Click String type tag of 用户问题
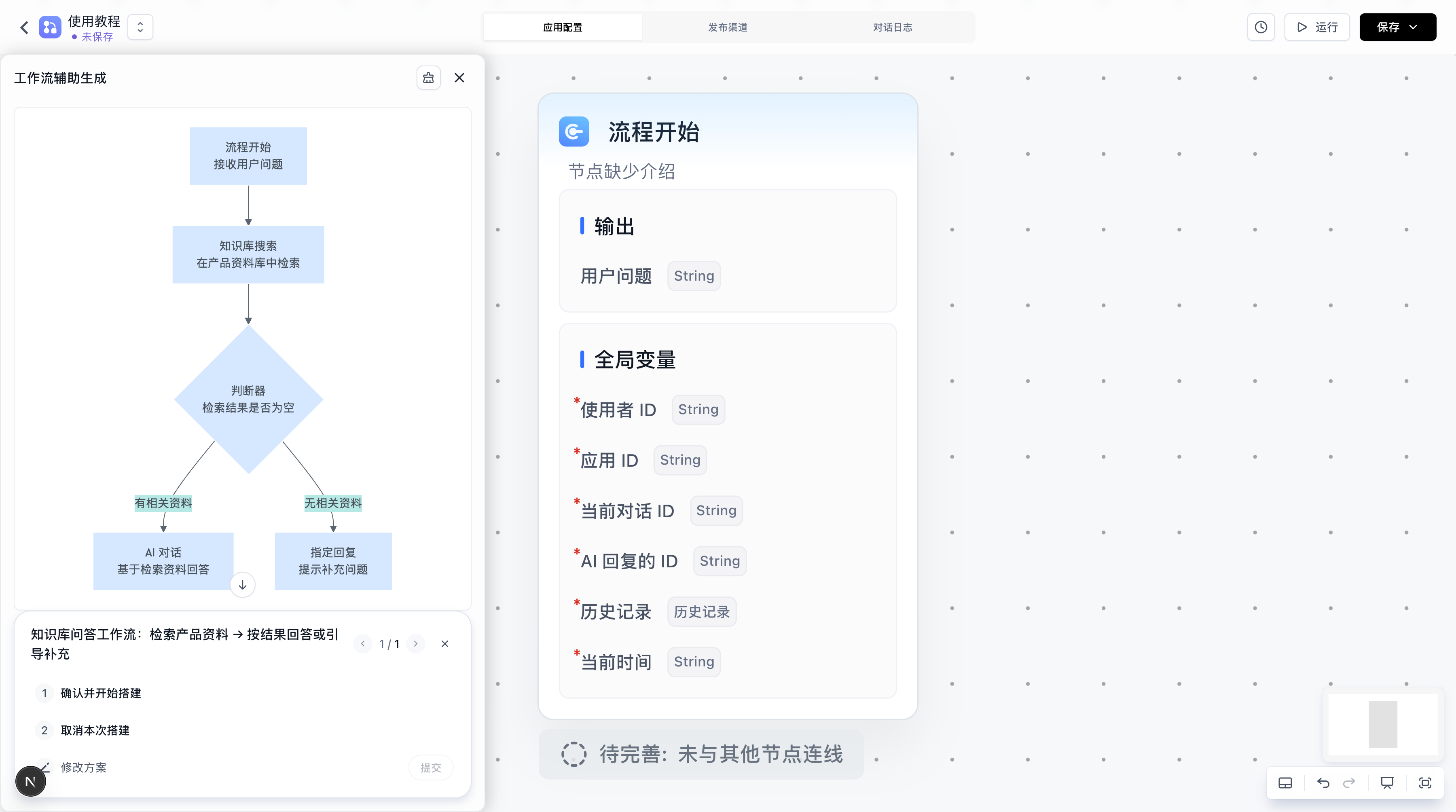 tap(694, 276)
